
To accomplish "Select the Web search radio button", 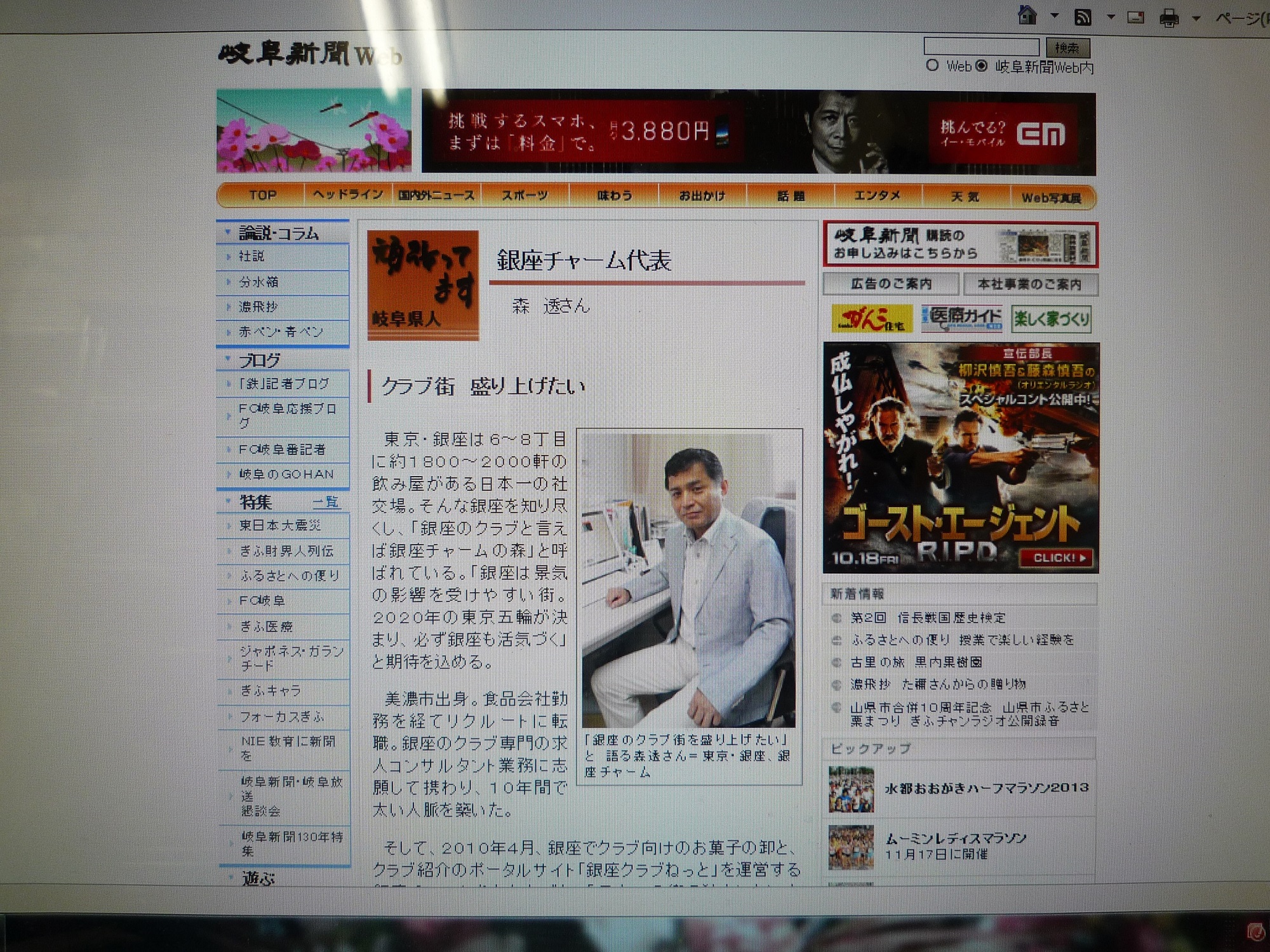I will [932, 65].
